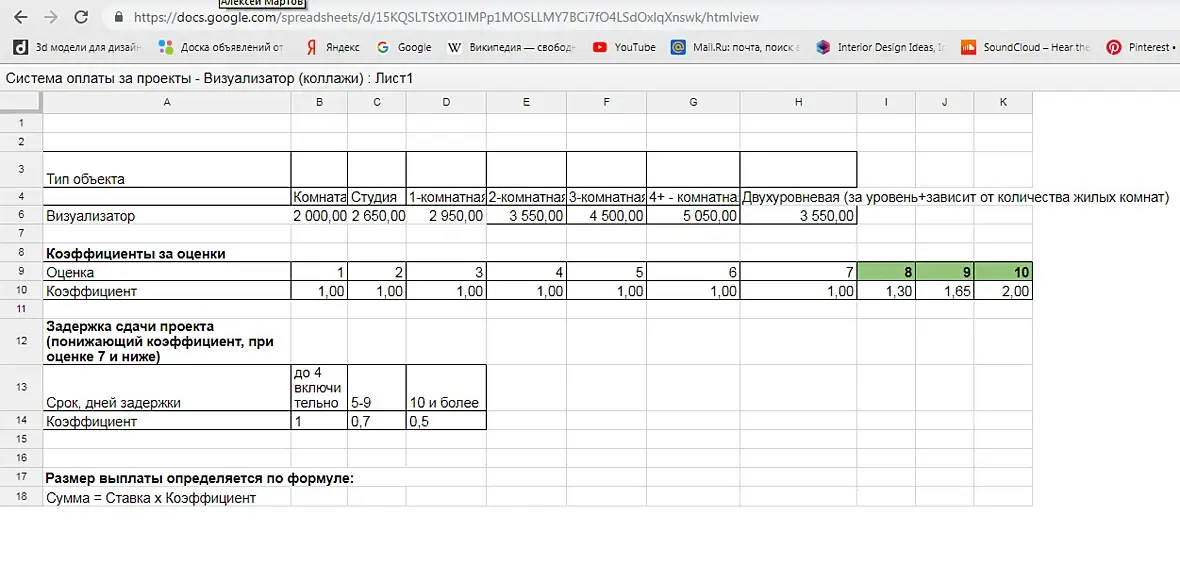Click the Студия cell
This screenshot has height=582, width=1180.
pyautogui.click(x=377, y=197)
